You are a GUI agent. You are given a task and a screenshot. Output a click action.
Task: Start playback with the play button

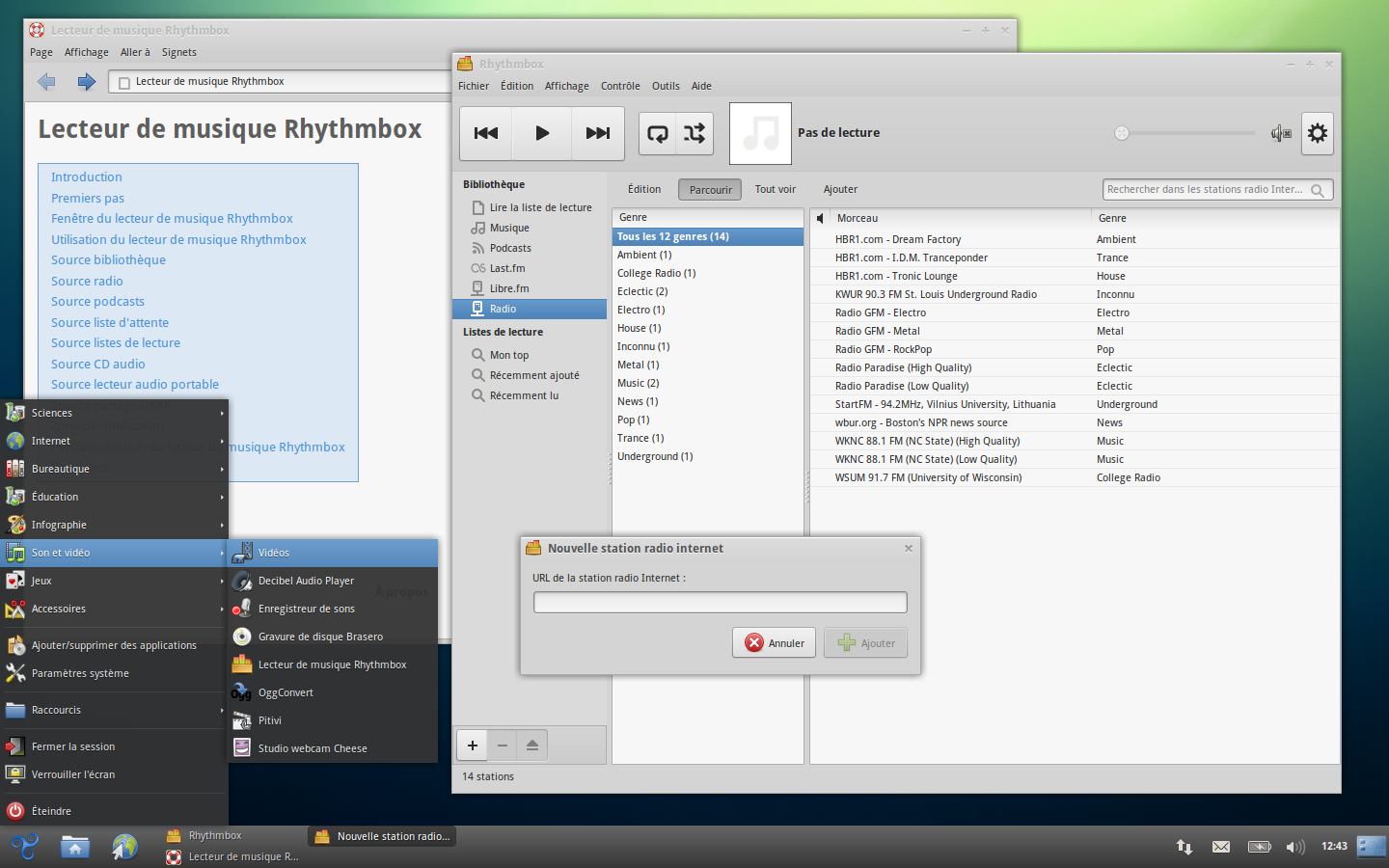click(x=542, y=133)
